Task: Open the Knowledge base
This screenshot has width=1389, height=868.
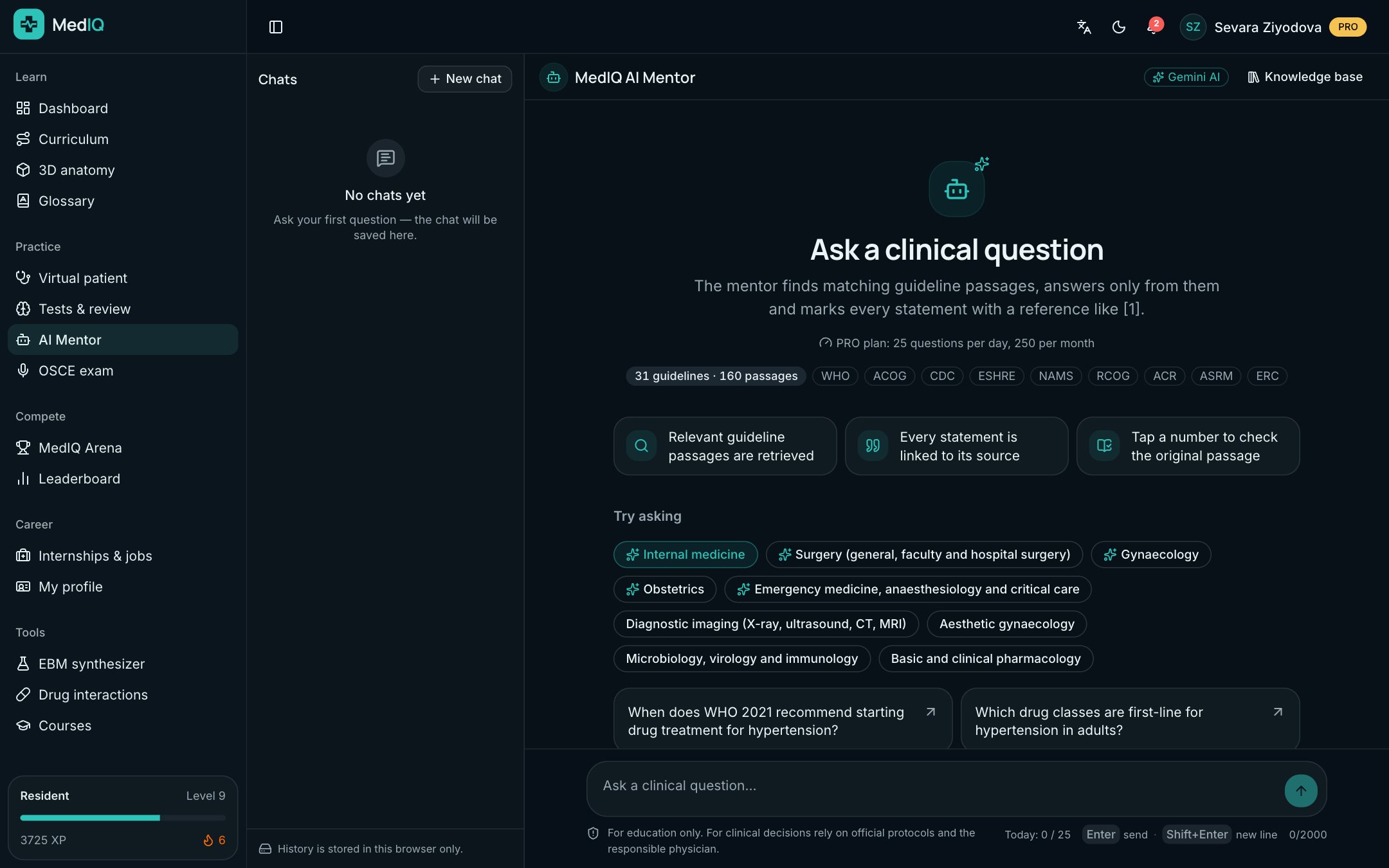Action: point(1305,77)
